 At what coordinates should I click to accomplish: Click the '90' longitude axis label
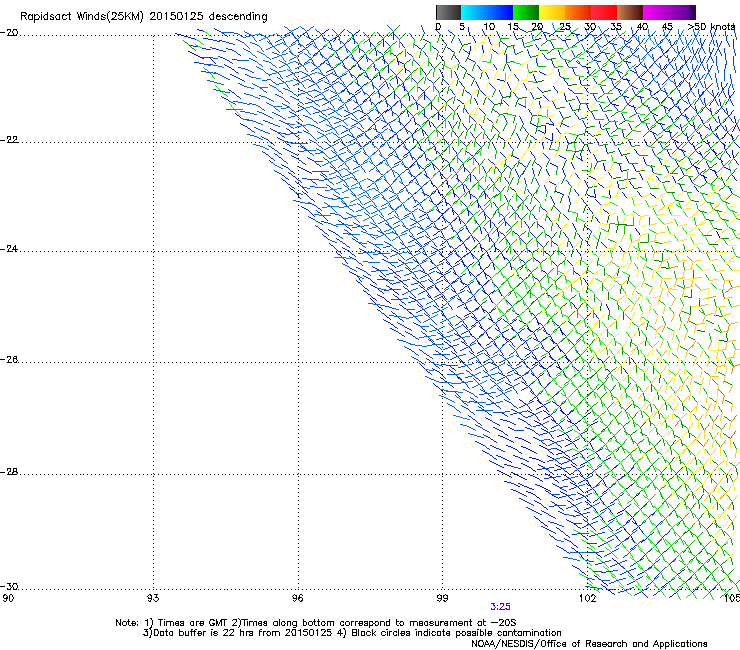coord(8,599)
